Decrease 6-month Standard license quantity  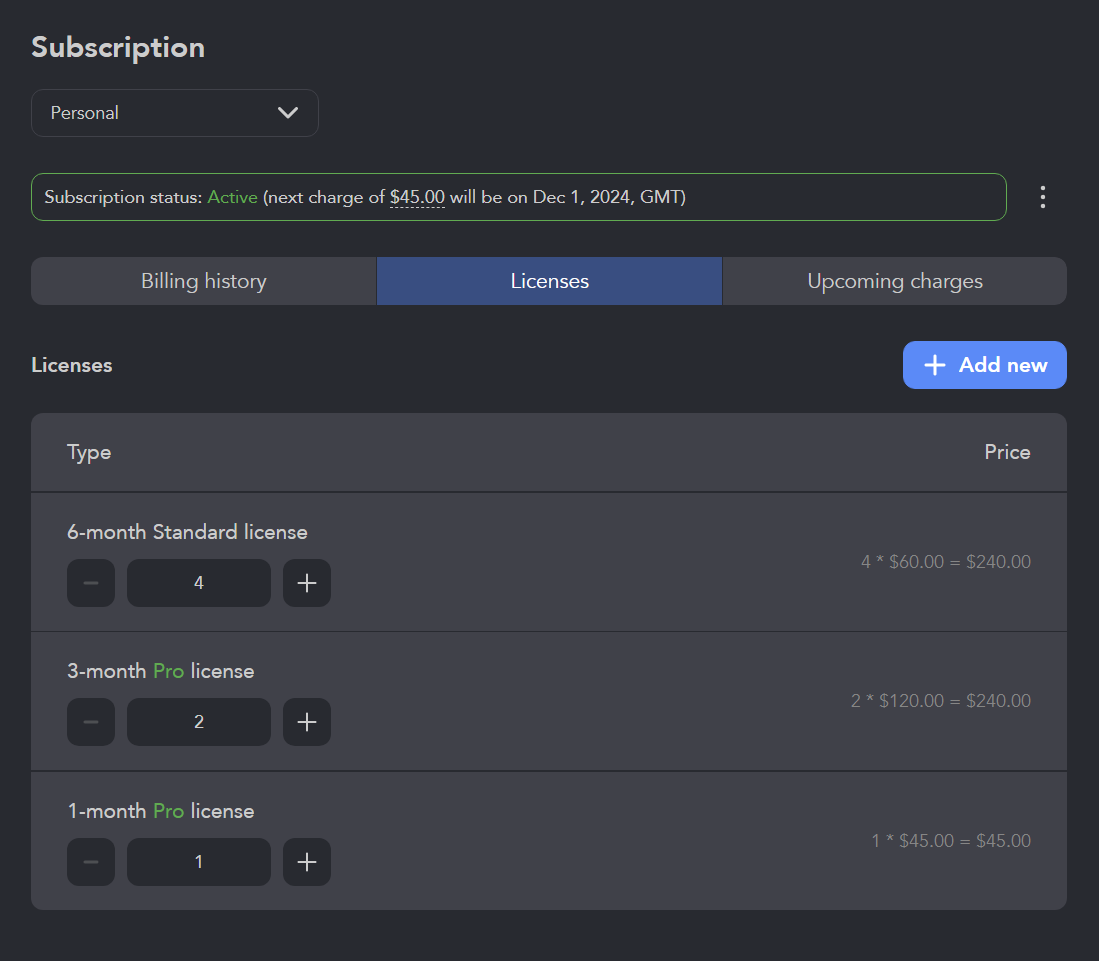pyautogui.click(x=91, y=583)
